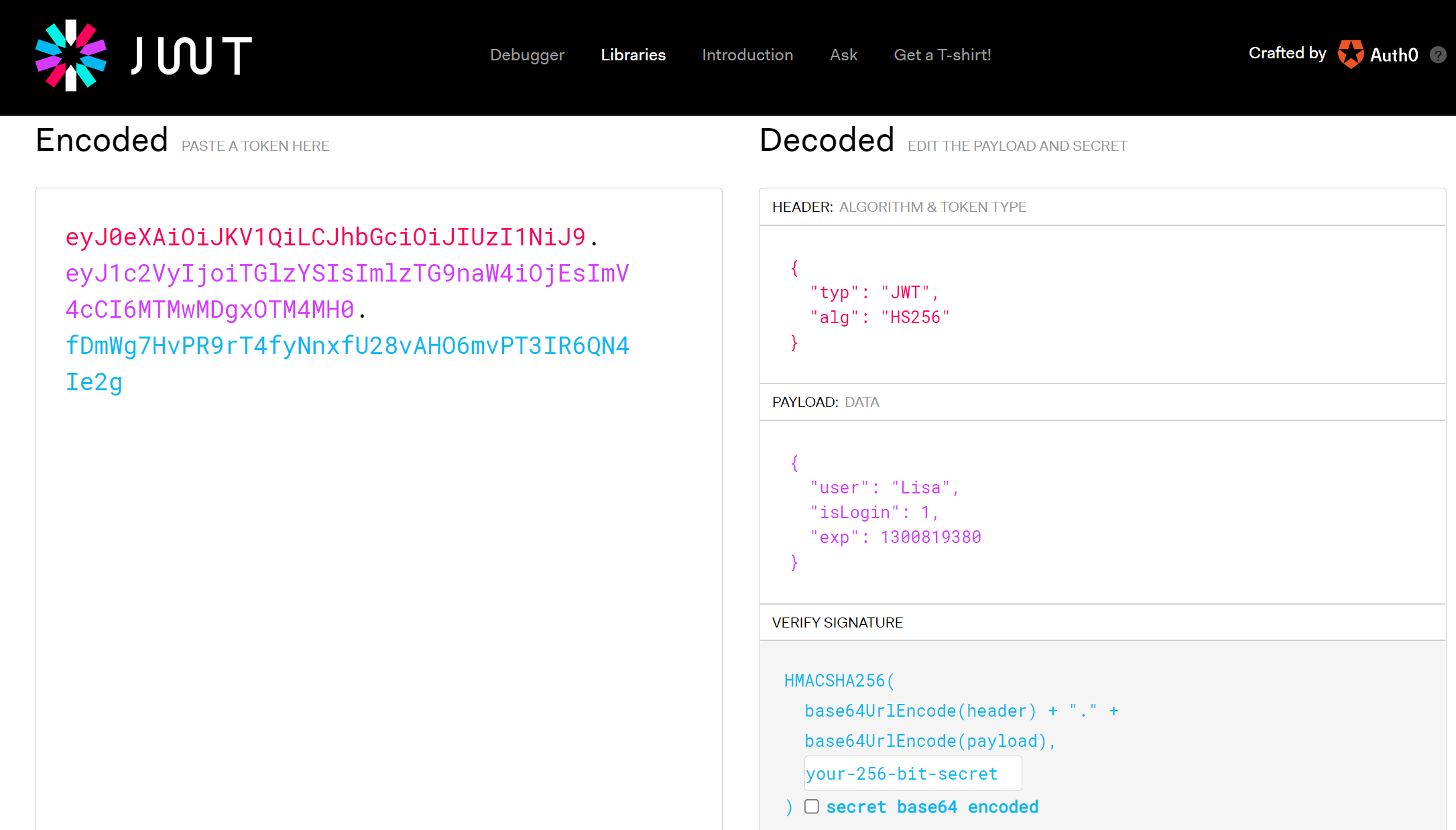This screenshot has width=1456, height=830.
Task: Click the blue encoded signature token text
Action: [x=347, y=346]
